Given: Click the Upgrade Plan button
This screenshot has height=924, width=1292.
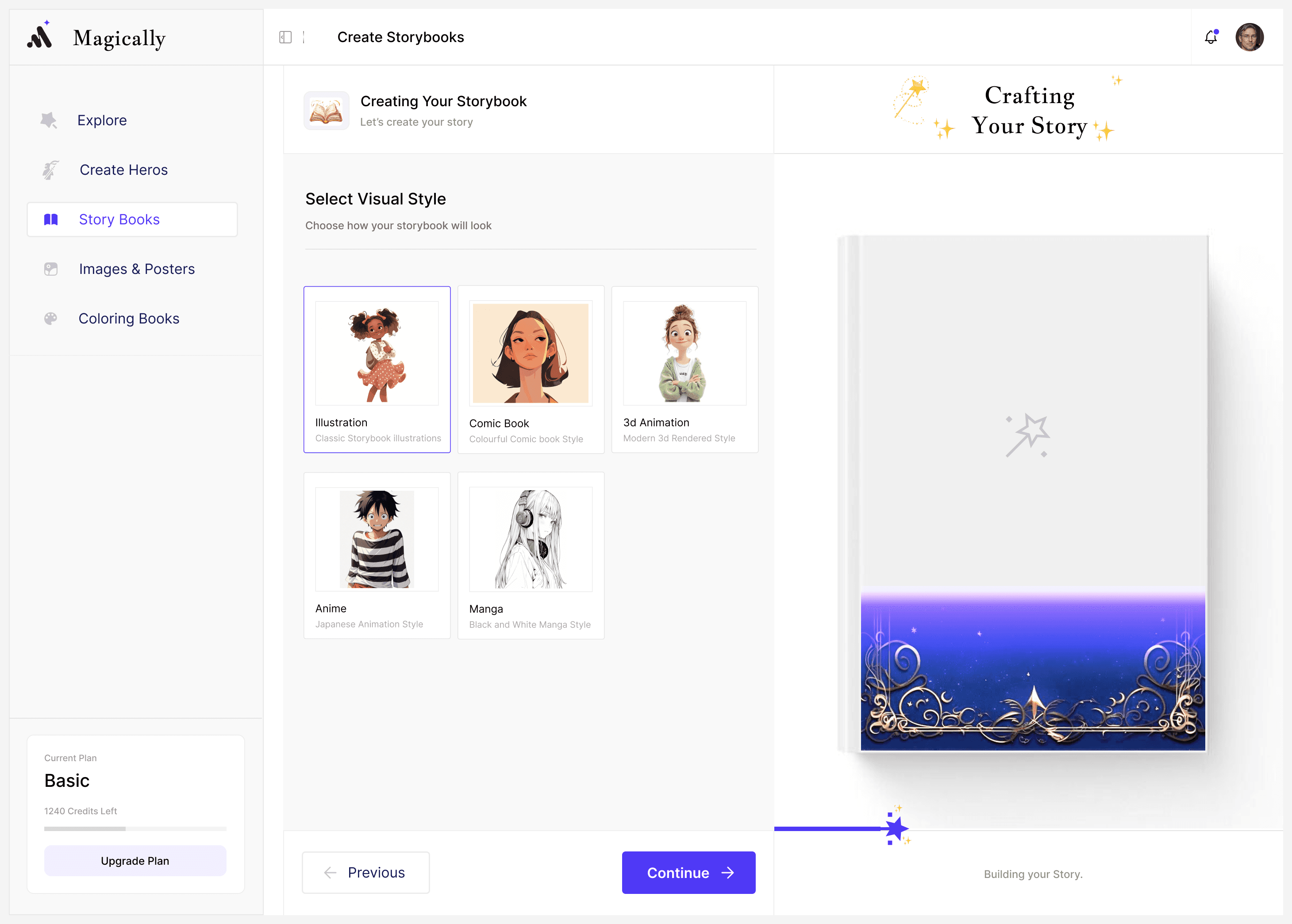Looking at the screenshot, I should 135,860.
